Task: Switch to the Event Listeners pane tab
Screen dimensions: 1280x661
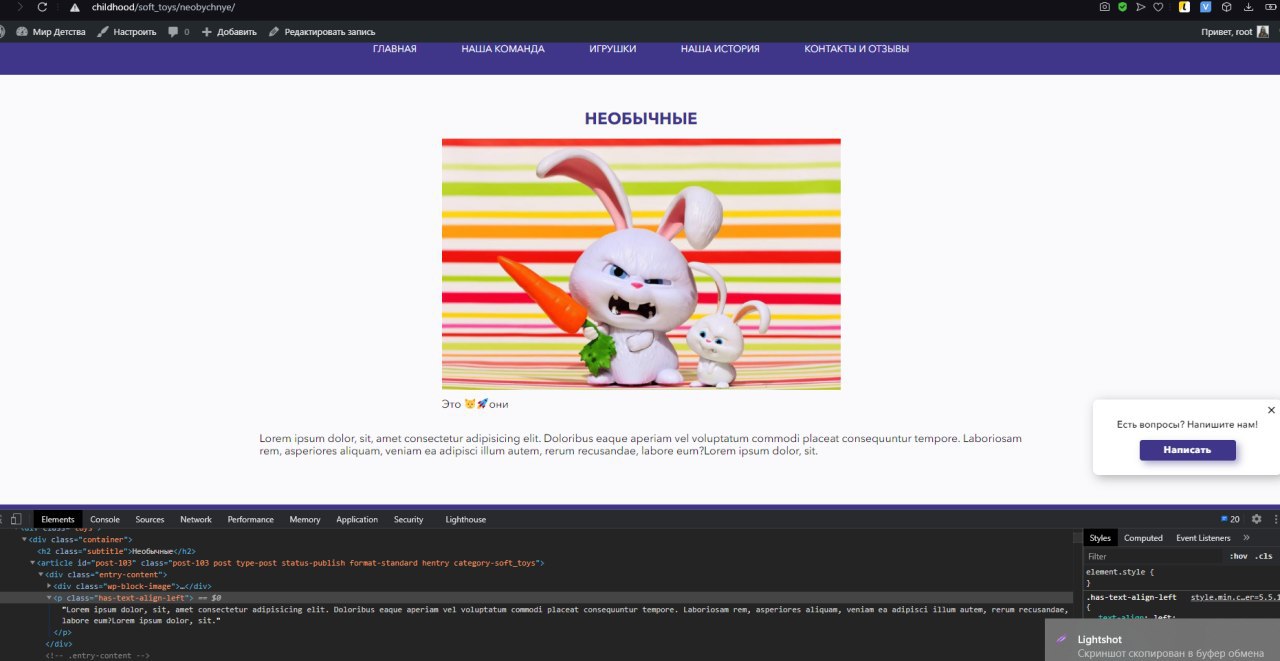Action: (1203, 538)
